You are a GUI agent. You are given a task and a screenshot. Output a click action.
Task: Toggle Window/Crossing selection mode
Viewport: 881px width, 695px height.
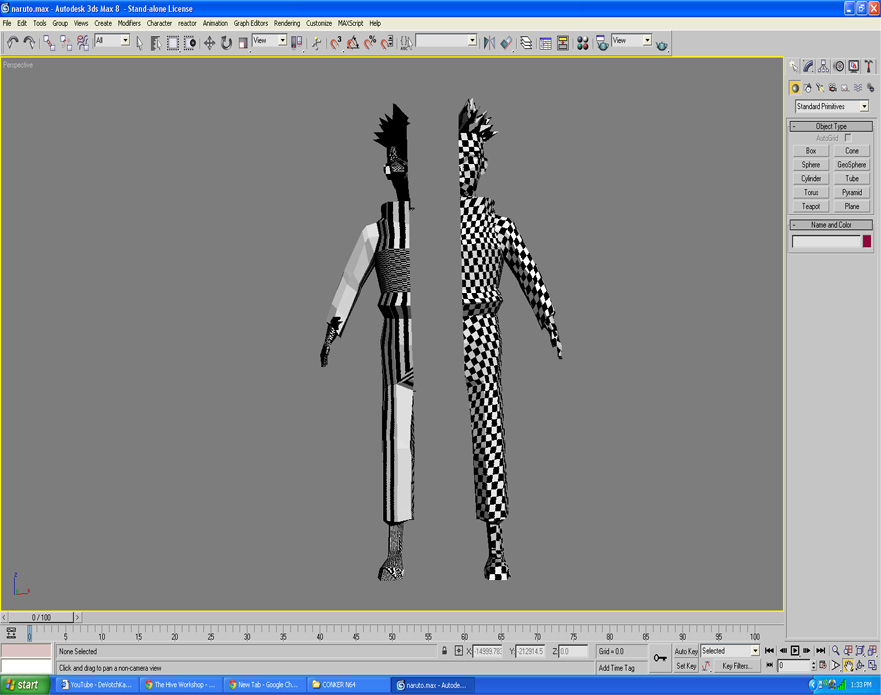[189, 43]
